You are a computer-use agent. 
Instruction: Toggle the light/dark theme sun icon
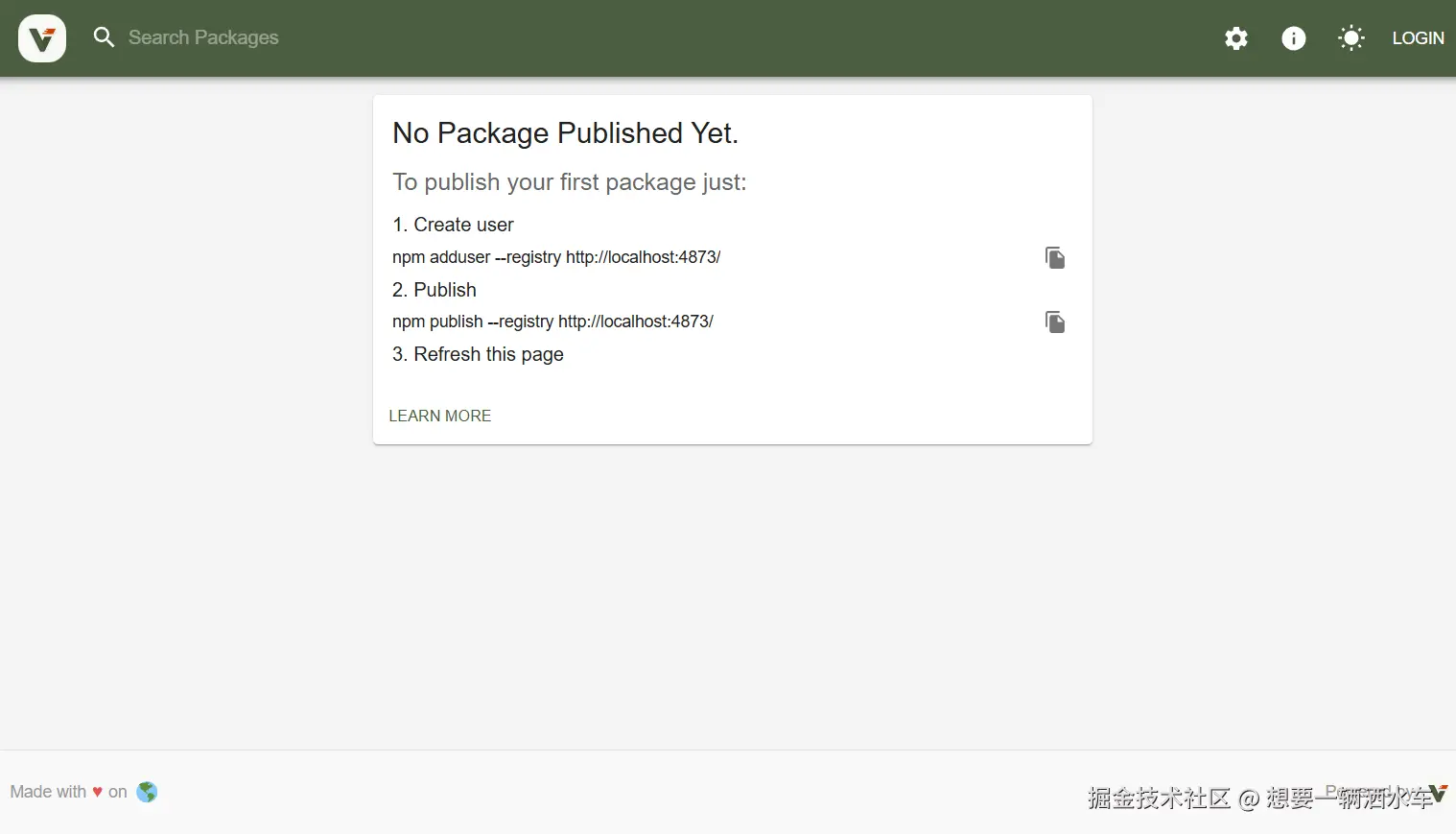click(x=1351, y=38)
